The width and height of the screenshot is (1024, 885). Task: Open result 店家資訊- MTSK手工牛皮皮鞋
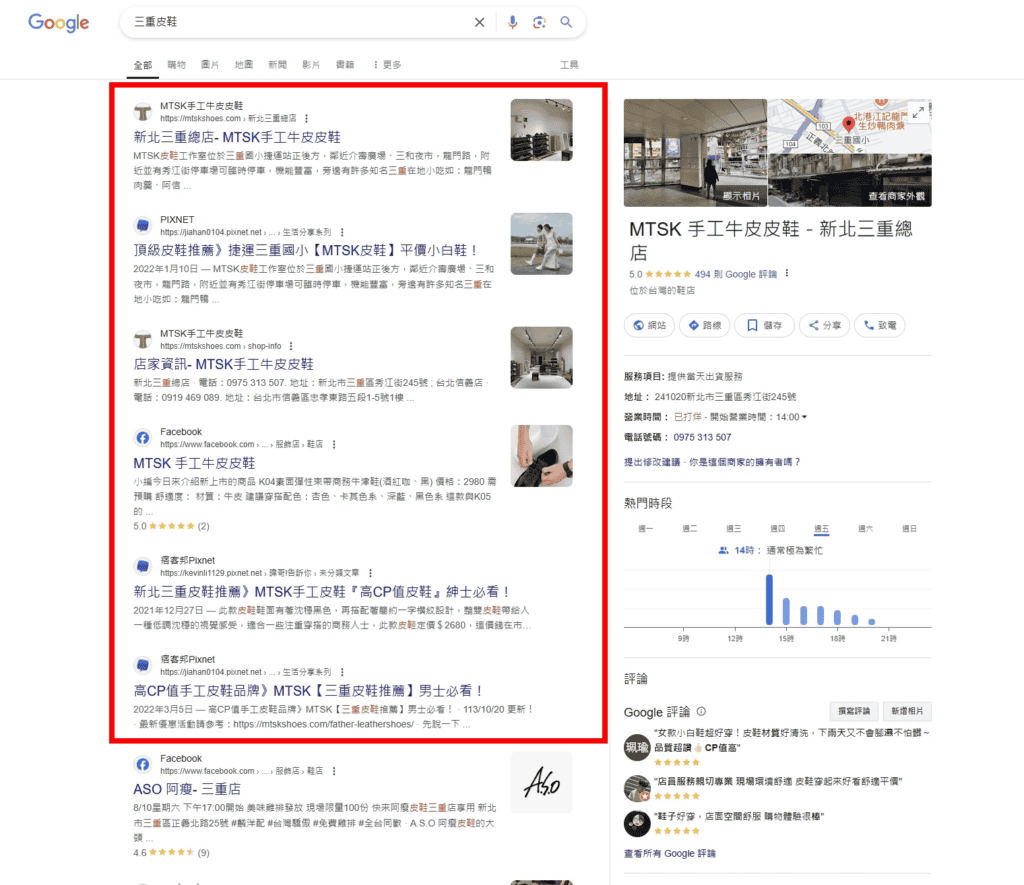pos(223,364)
